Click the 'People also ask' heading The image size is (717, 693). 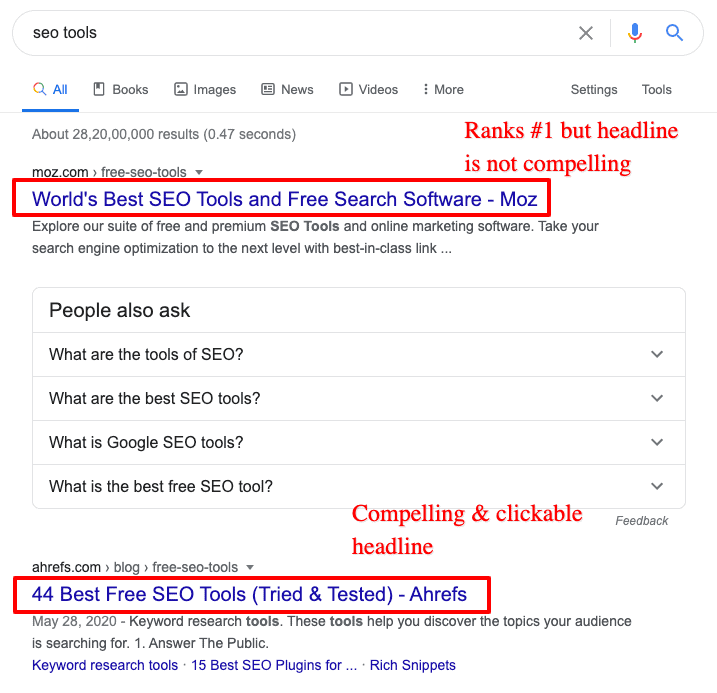[119, 310]
